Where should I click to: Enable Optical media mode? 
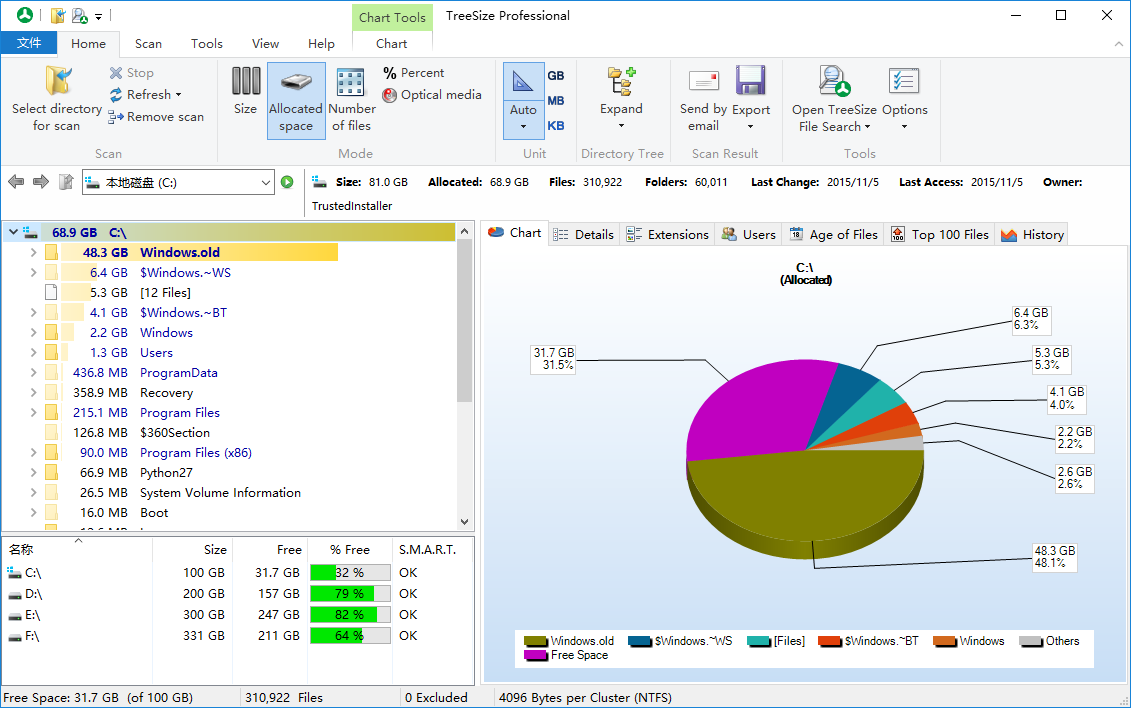point(431,95)
